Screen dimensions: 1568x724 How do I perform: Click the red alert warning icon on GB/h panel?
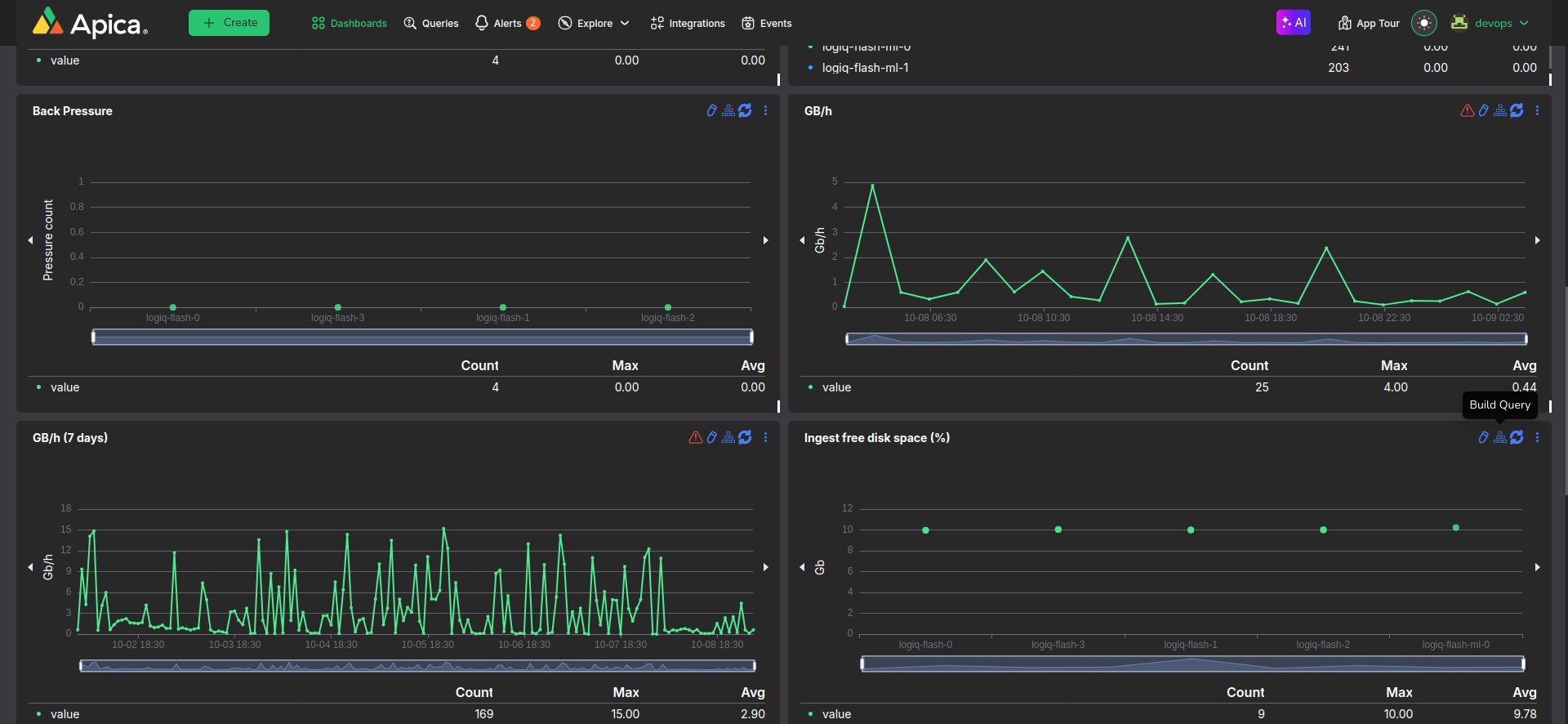[1467, 111]
